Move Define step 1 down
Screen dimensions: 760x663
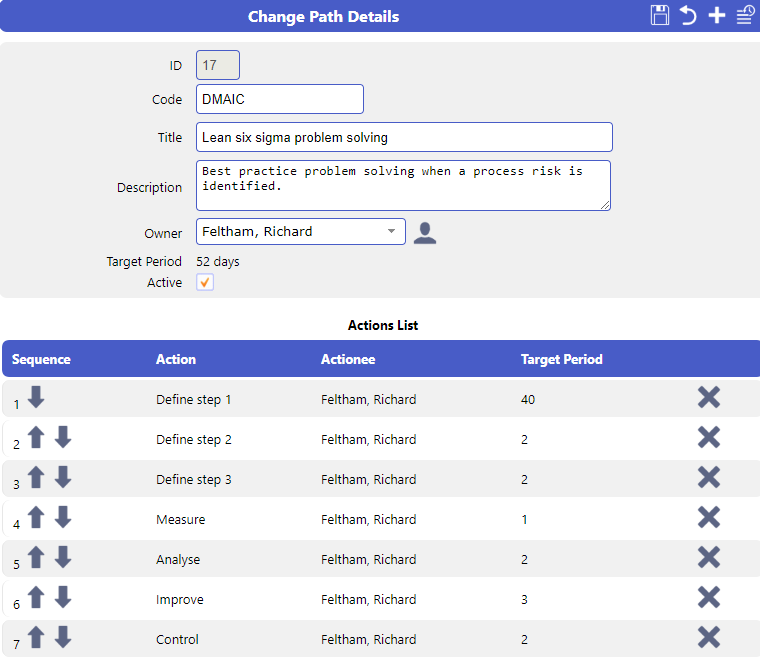(x=36, y=397)
